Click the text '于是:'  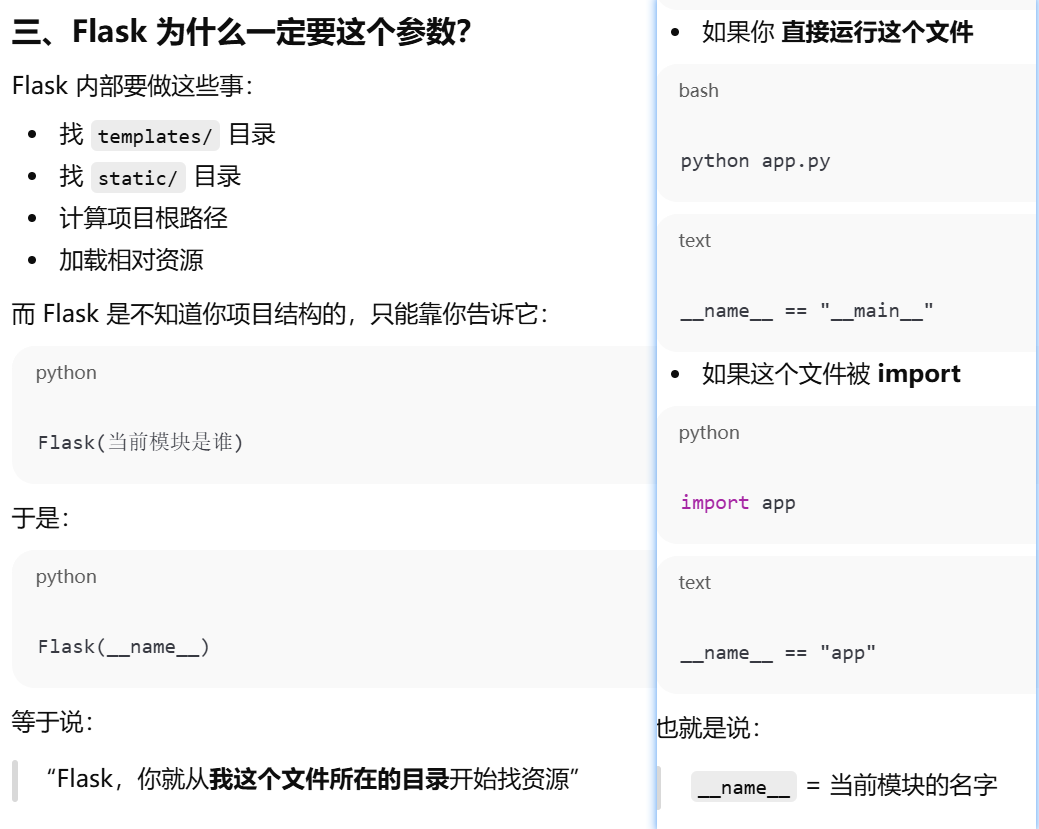pos(40,518)
